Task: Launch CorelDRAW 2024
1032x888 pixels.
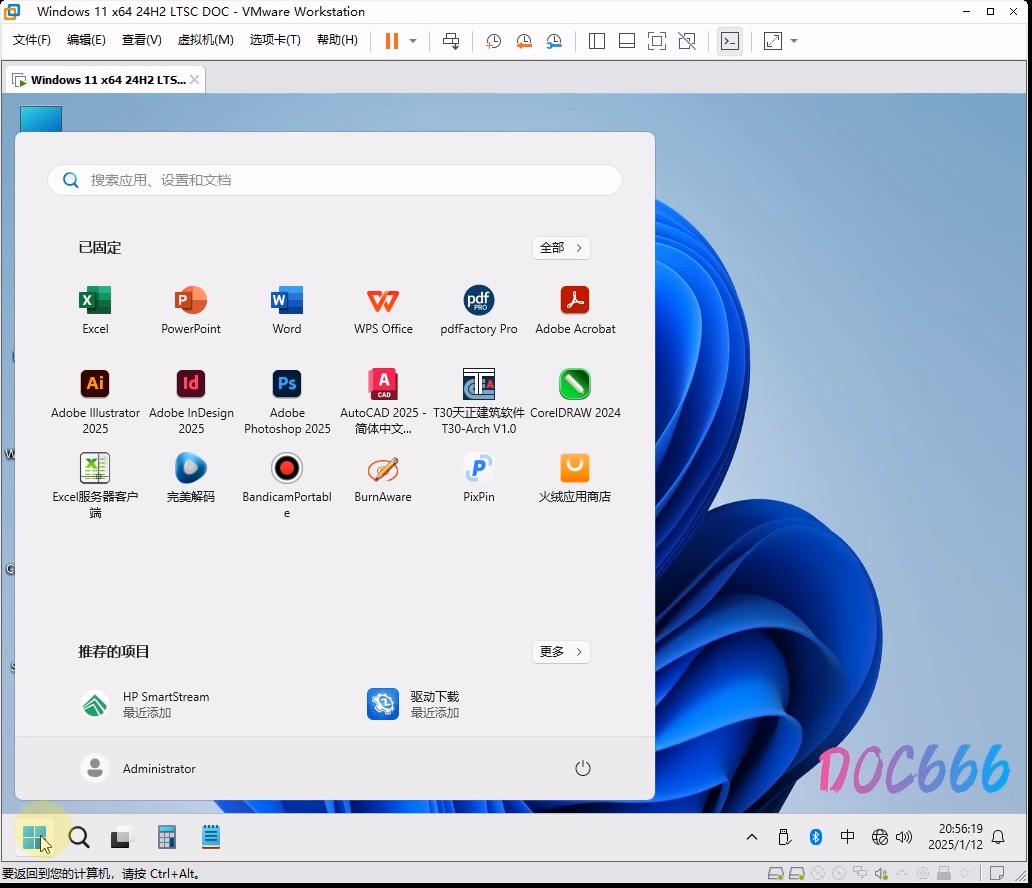Action: coord(575,395)
